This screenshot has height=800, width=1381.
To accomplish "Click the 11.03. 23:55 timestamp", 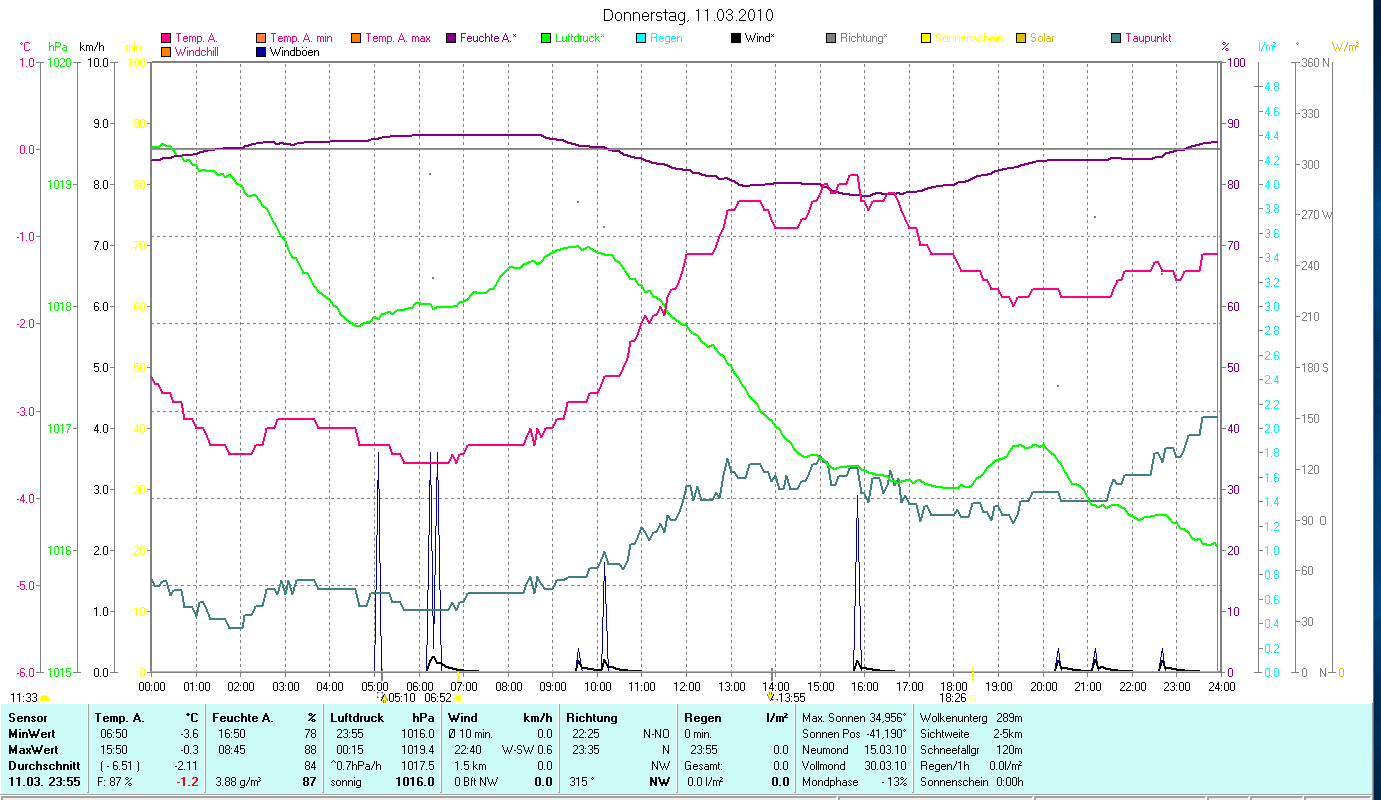I will (x=45, y=781).
